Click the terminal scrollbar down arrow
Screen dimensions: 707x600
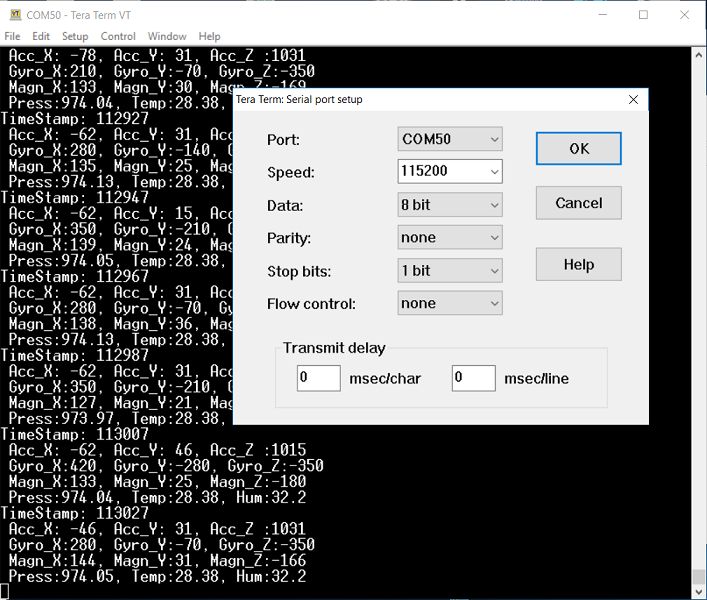click(699, 591)
